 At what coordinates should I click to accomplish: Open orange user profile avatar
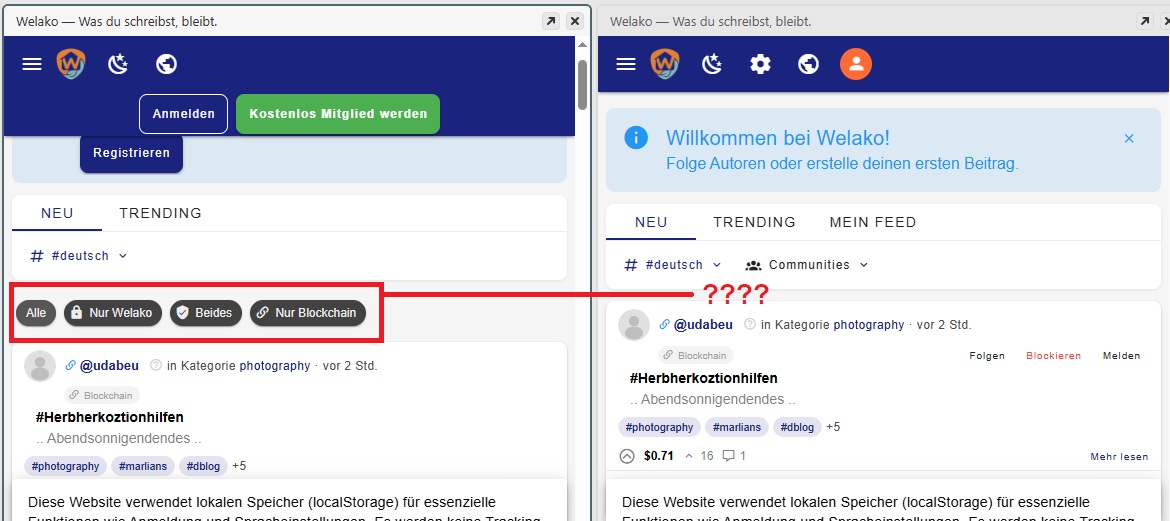(856, 64)
